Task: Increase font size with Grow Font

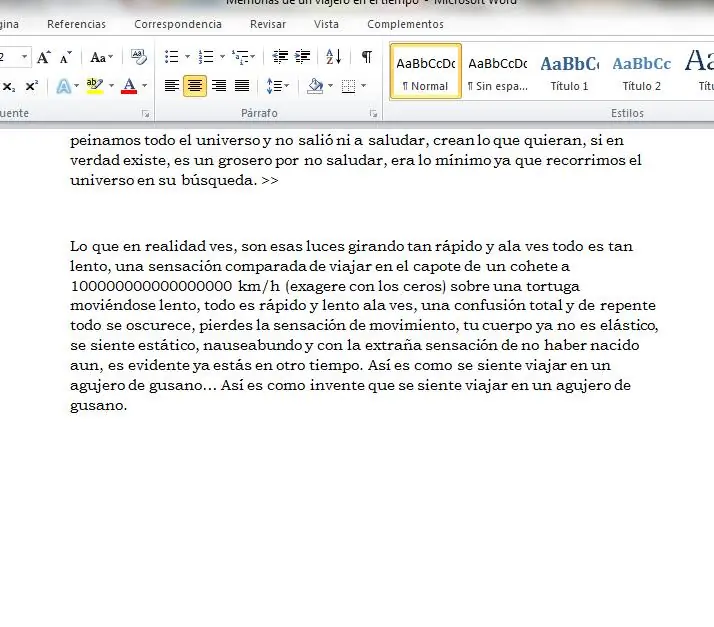Action: click(44, 57)
